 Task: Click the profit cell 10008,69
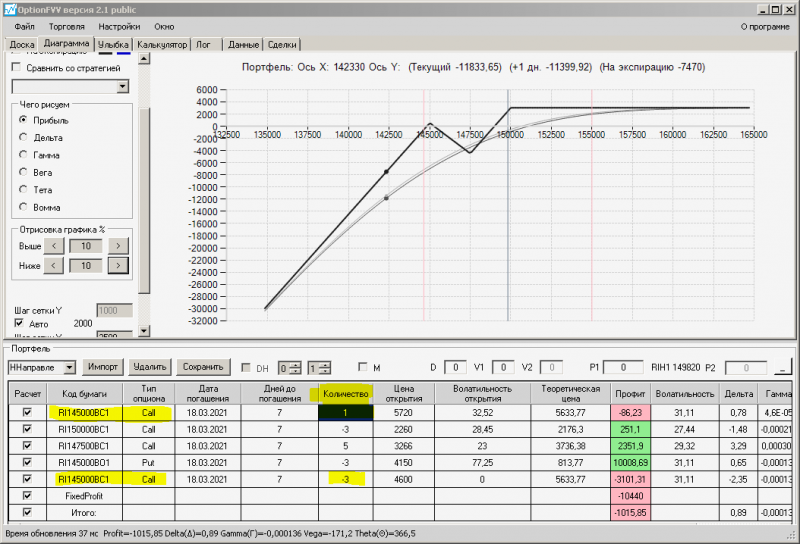coord(630,463)
